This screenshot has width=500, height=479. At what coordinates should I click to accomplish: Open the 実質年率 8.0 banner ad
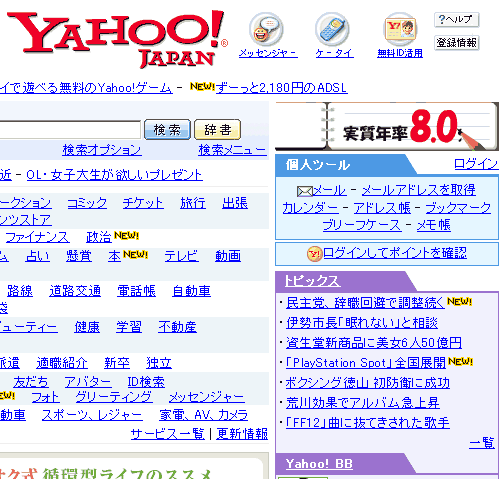click(387, 126)
